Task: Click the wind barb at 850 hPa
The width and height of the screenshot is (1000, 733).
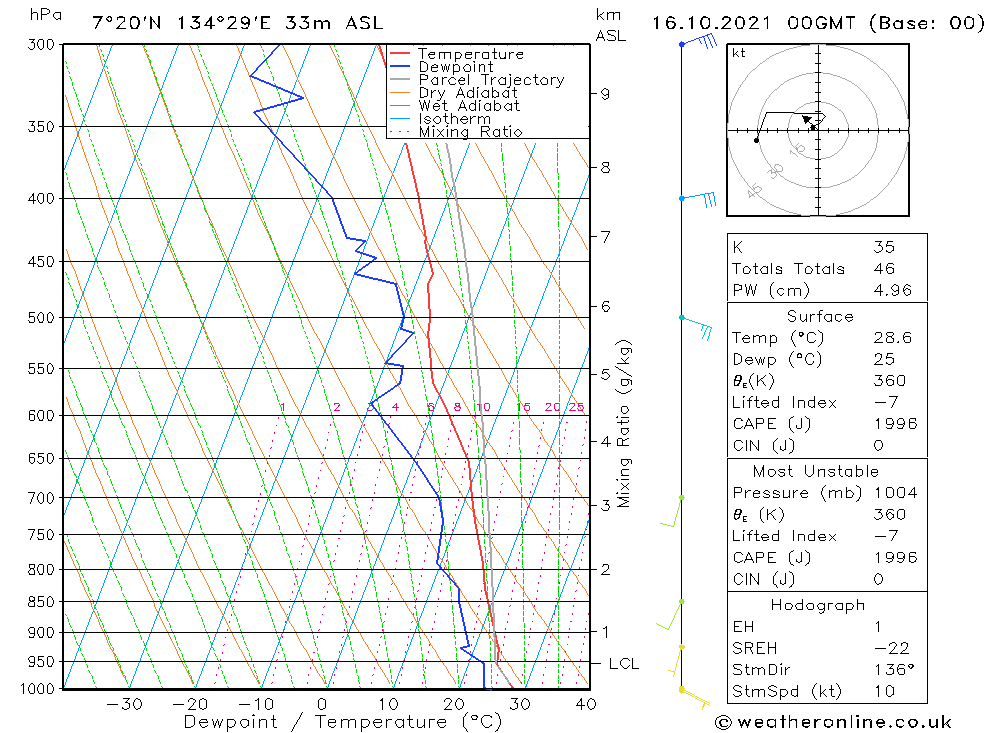Action: point(670,615)
